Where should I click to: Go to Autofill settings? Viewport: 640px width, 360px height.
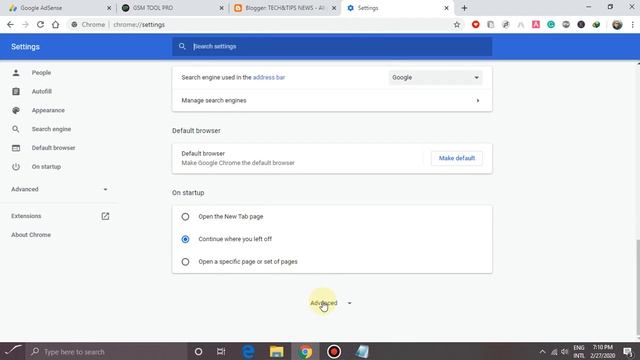click(x=42, y=91)
